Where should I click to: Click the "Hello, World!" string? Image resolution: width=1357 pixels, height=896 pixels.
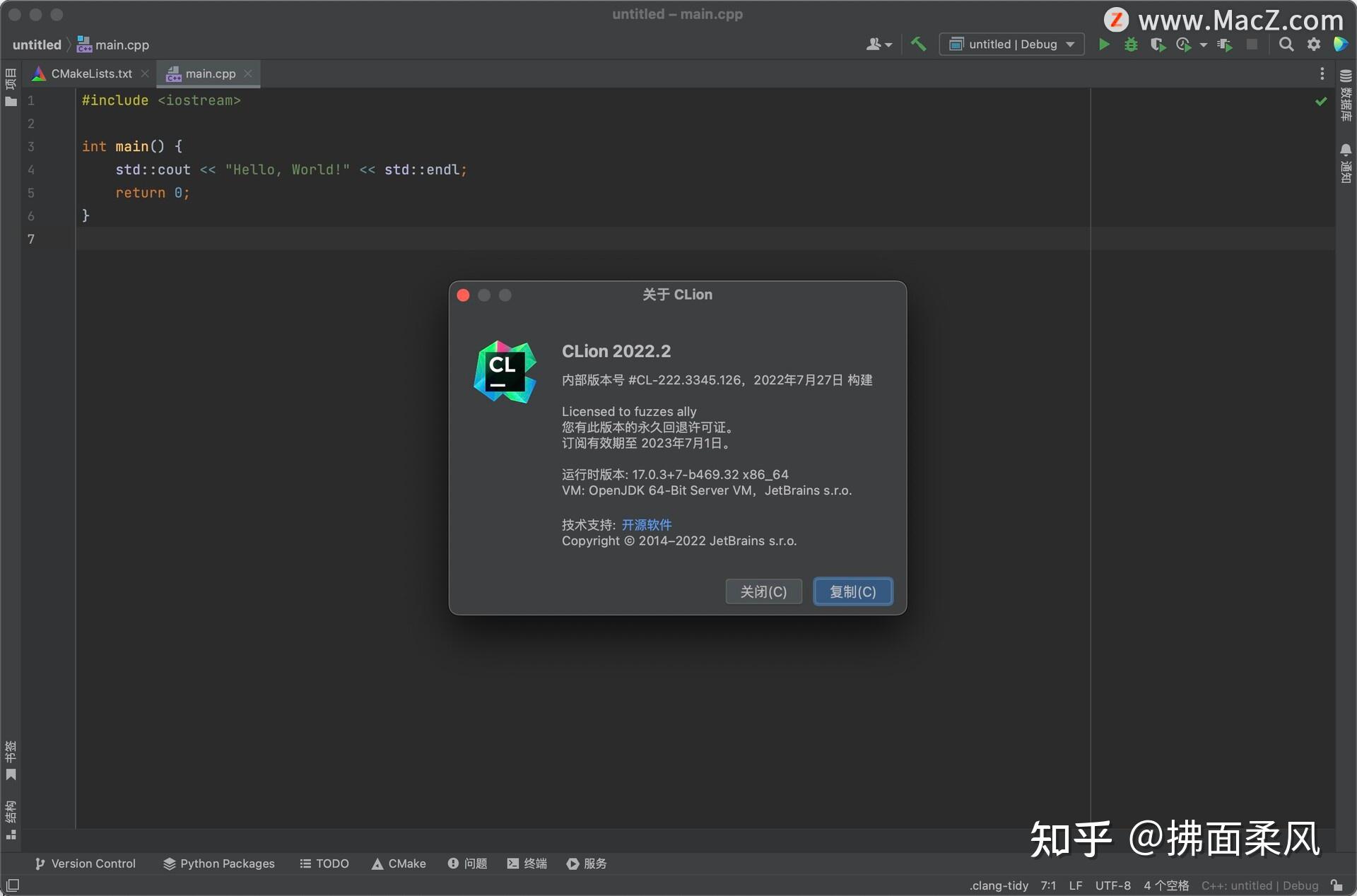point(287,170)
